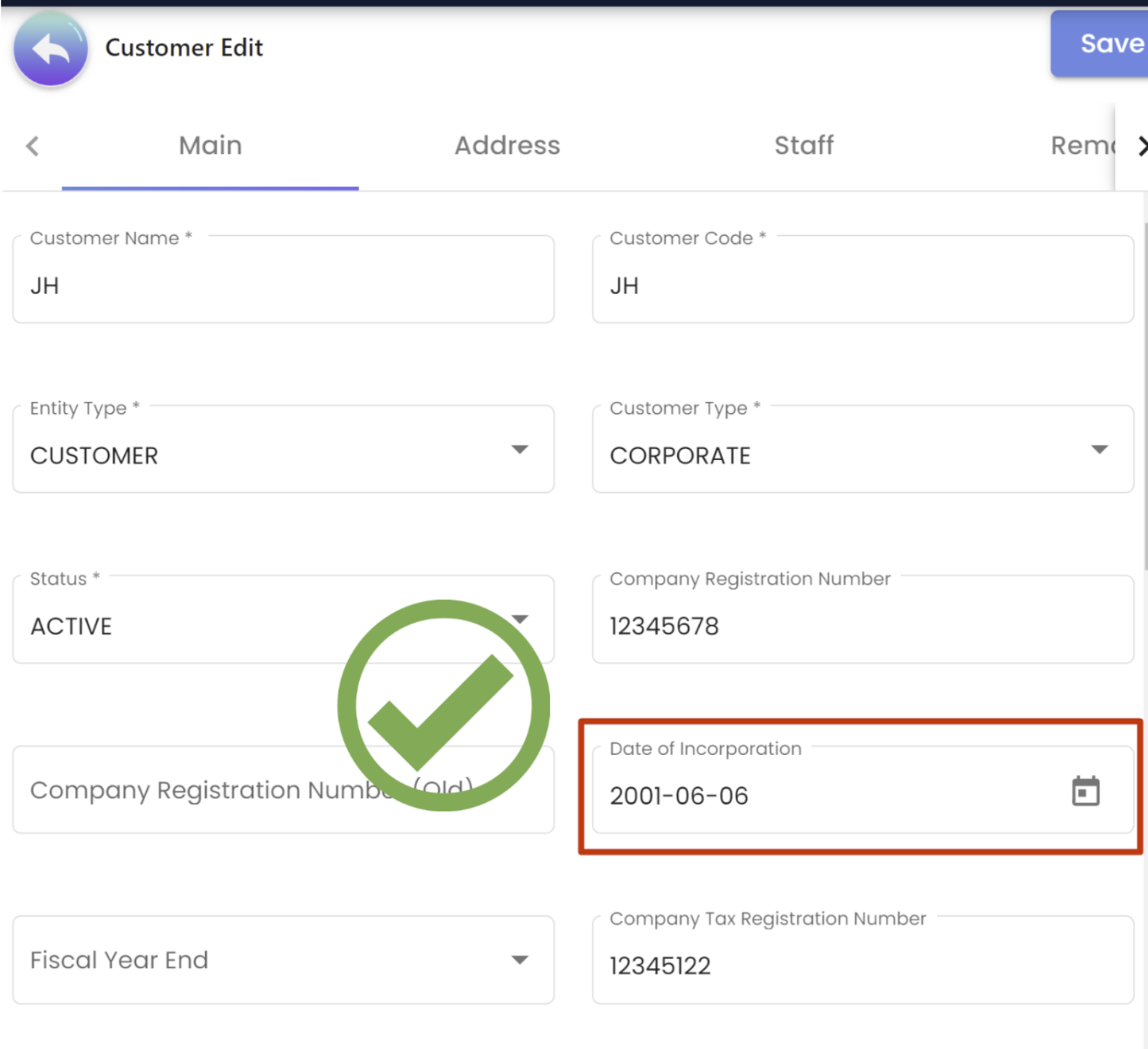The image size is (1148, 1049).
Task: Click the green checkmark circle
Action: point(444,705)
